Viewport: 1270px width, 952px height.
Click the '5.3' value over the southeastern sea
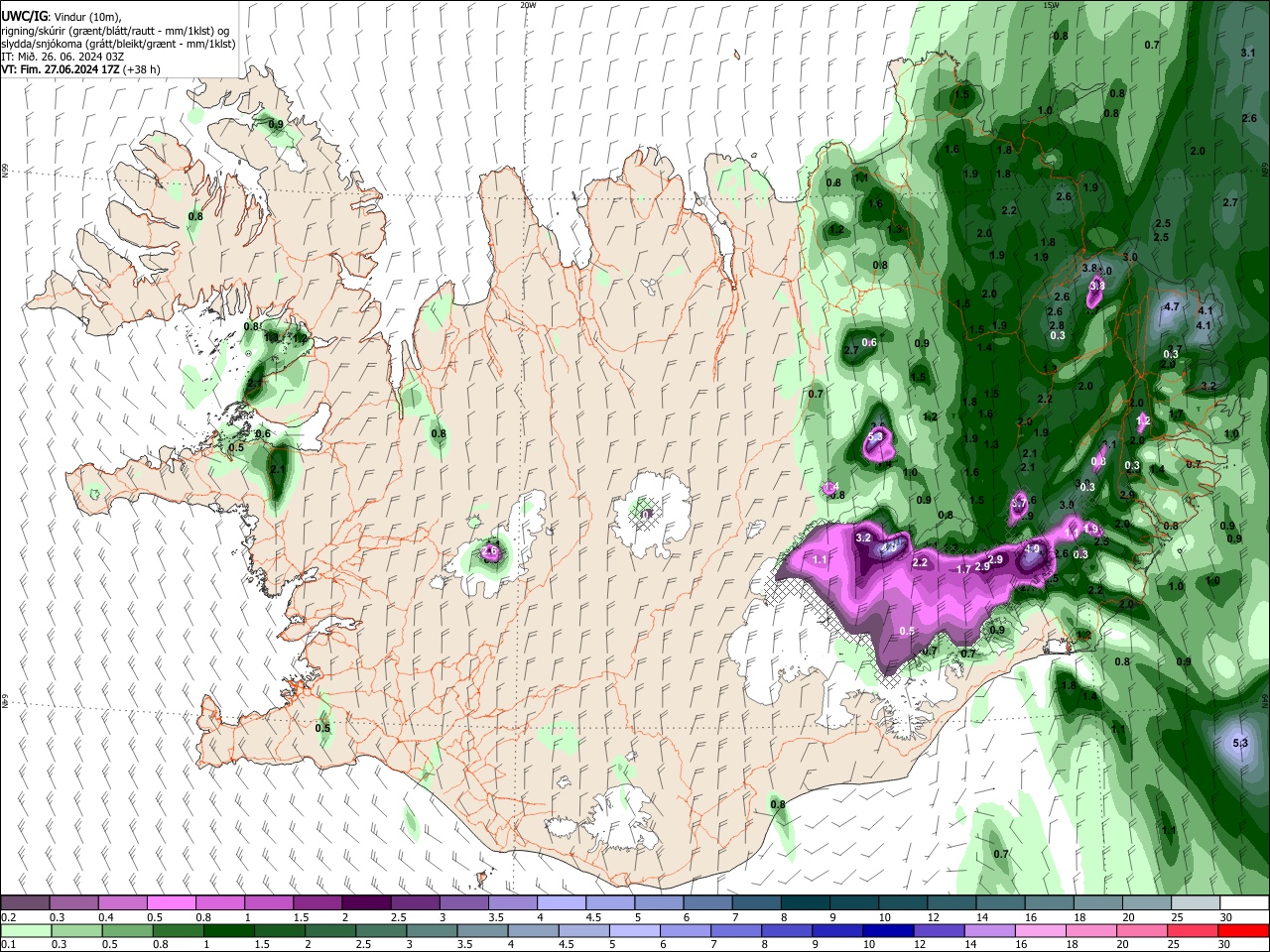coord(1240,743)
